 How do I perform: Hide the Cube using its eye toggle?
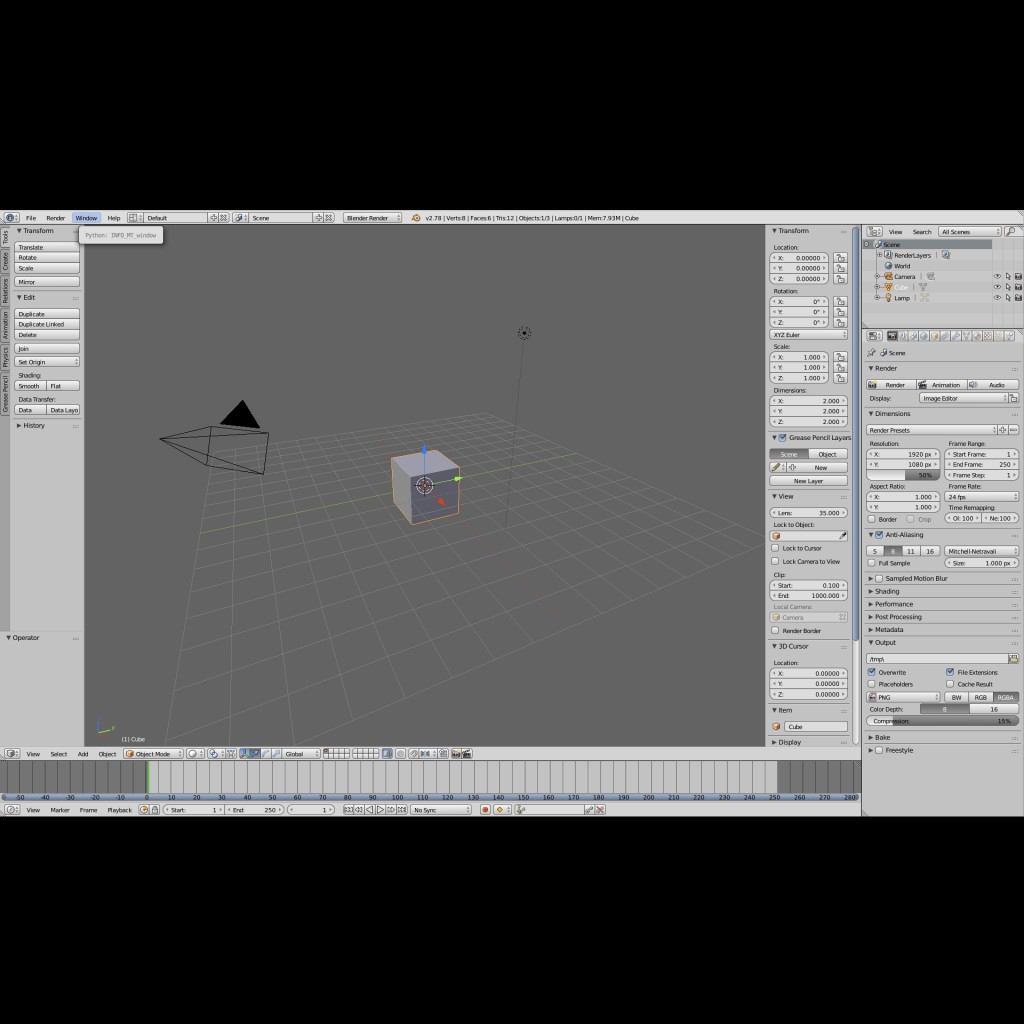click(x=995, y=287)
